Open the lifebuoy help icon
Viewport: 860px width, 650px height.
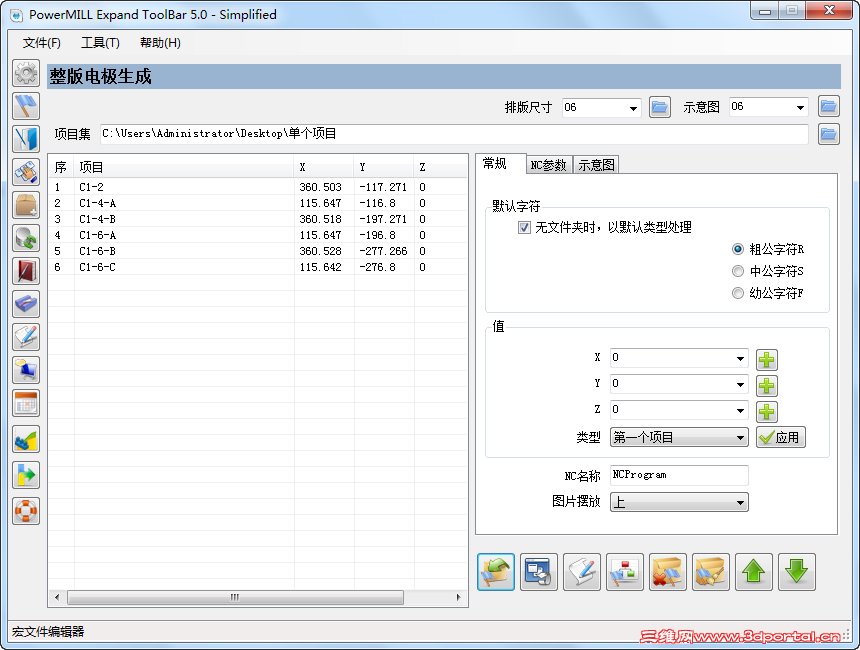click(26, 511)
